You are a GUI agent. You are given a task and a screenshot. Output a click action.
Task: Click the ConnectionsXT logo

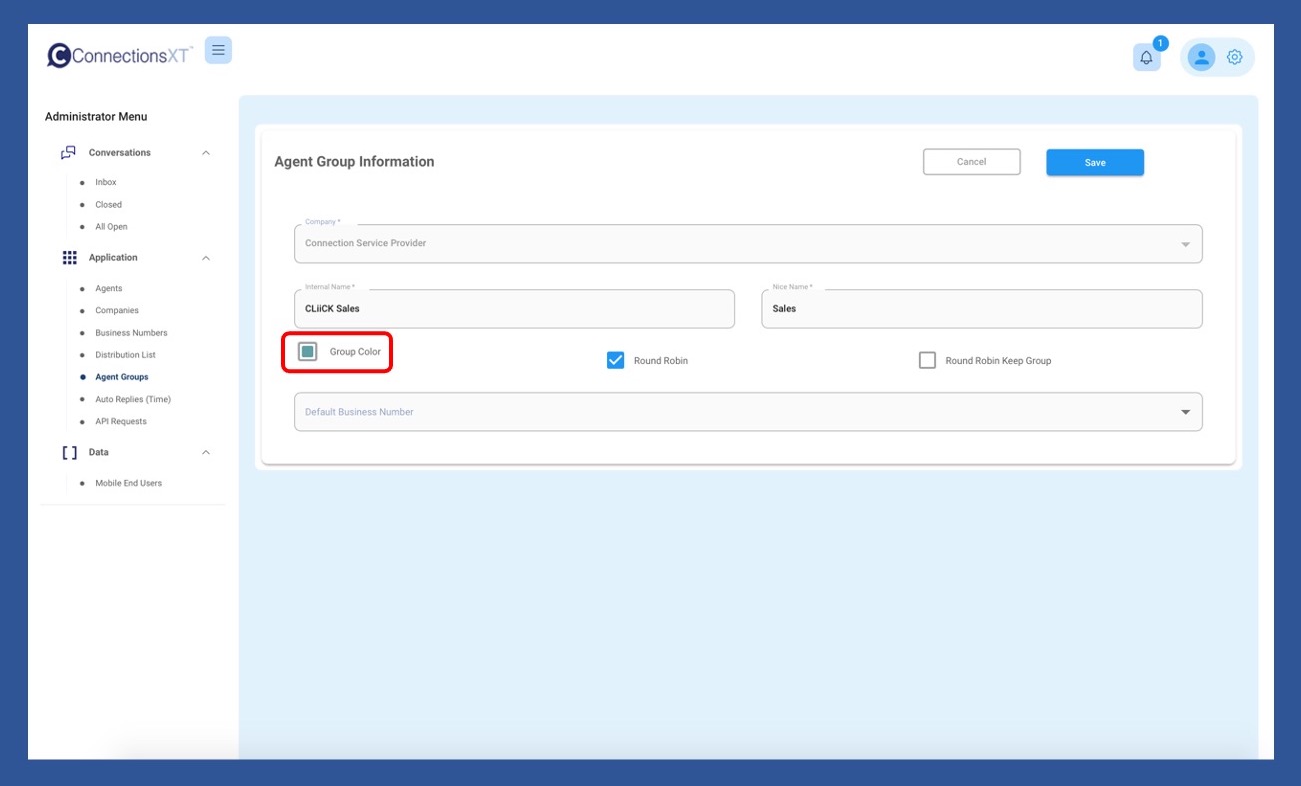(x=120, y=56)
